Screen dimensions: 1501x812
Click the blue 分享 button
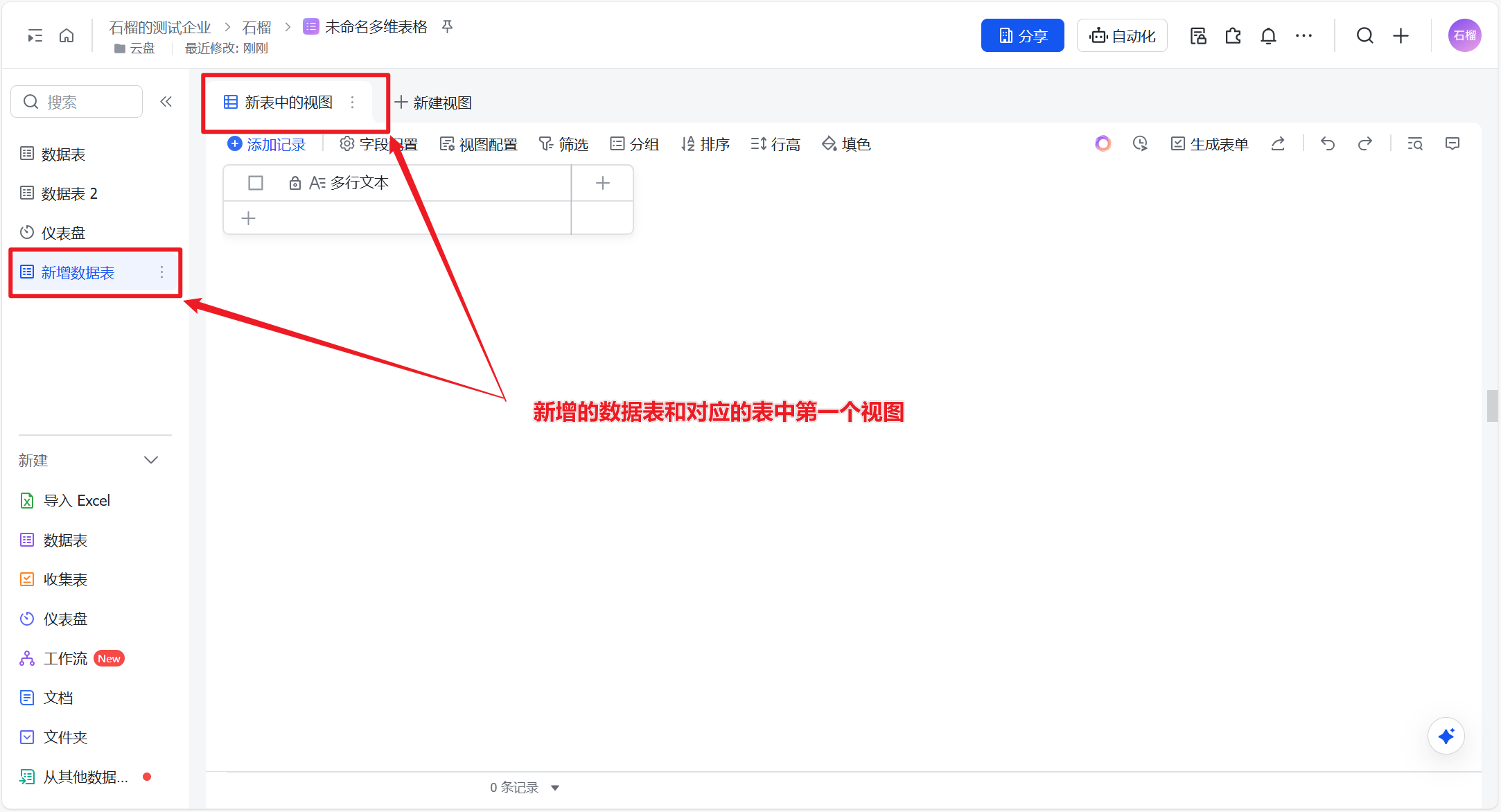click(1022, 35)
